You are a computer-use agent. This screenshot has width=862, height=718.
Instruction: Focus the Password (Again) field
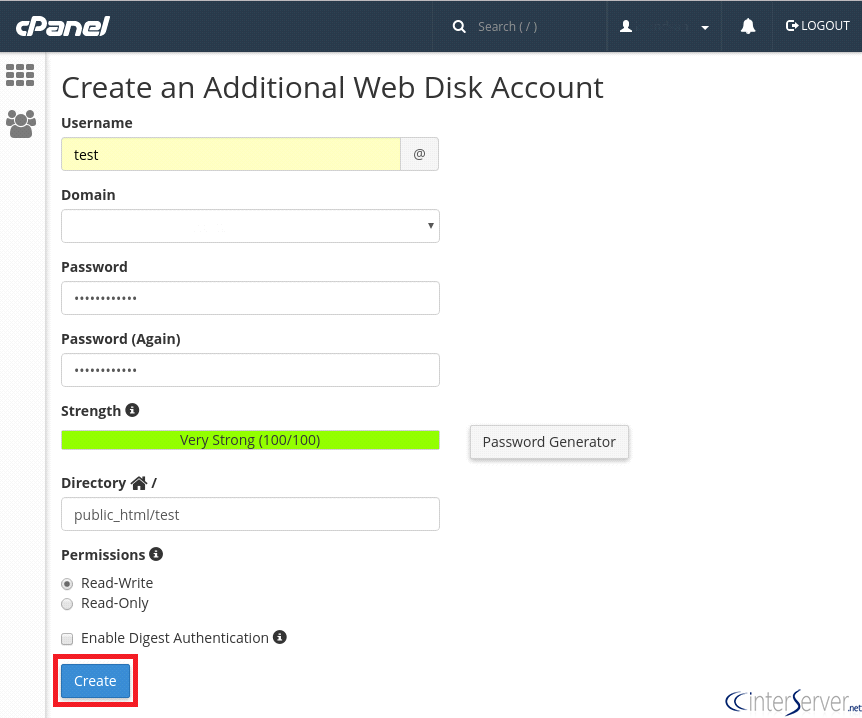(x=250, y=370)
